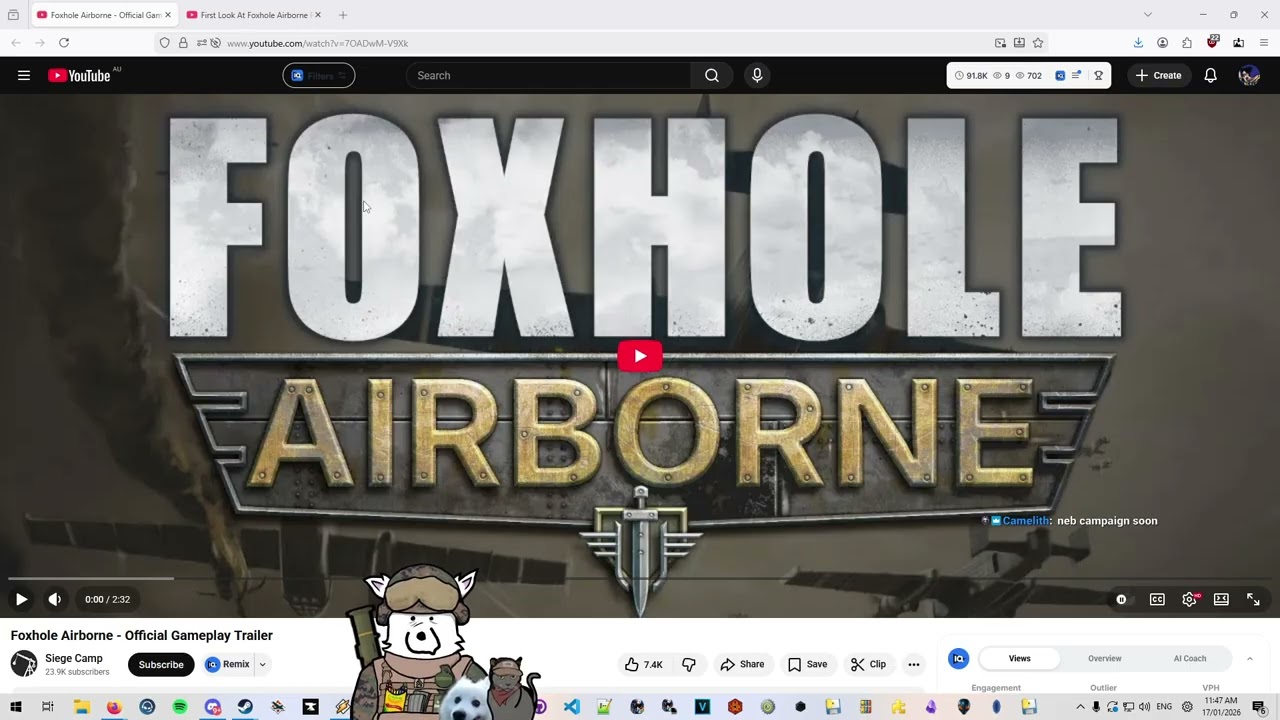
Task: Open the Firefox View button
Action: pyautogui.click(x=13, y=15)
